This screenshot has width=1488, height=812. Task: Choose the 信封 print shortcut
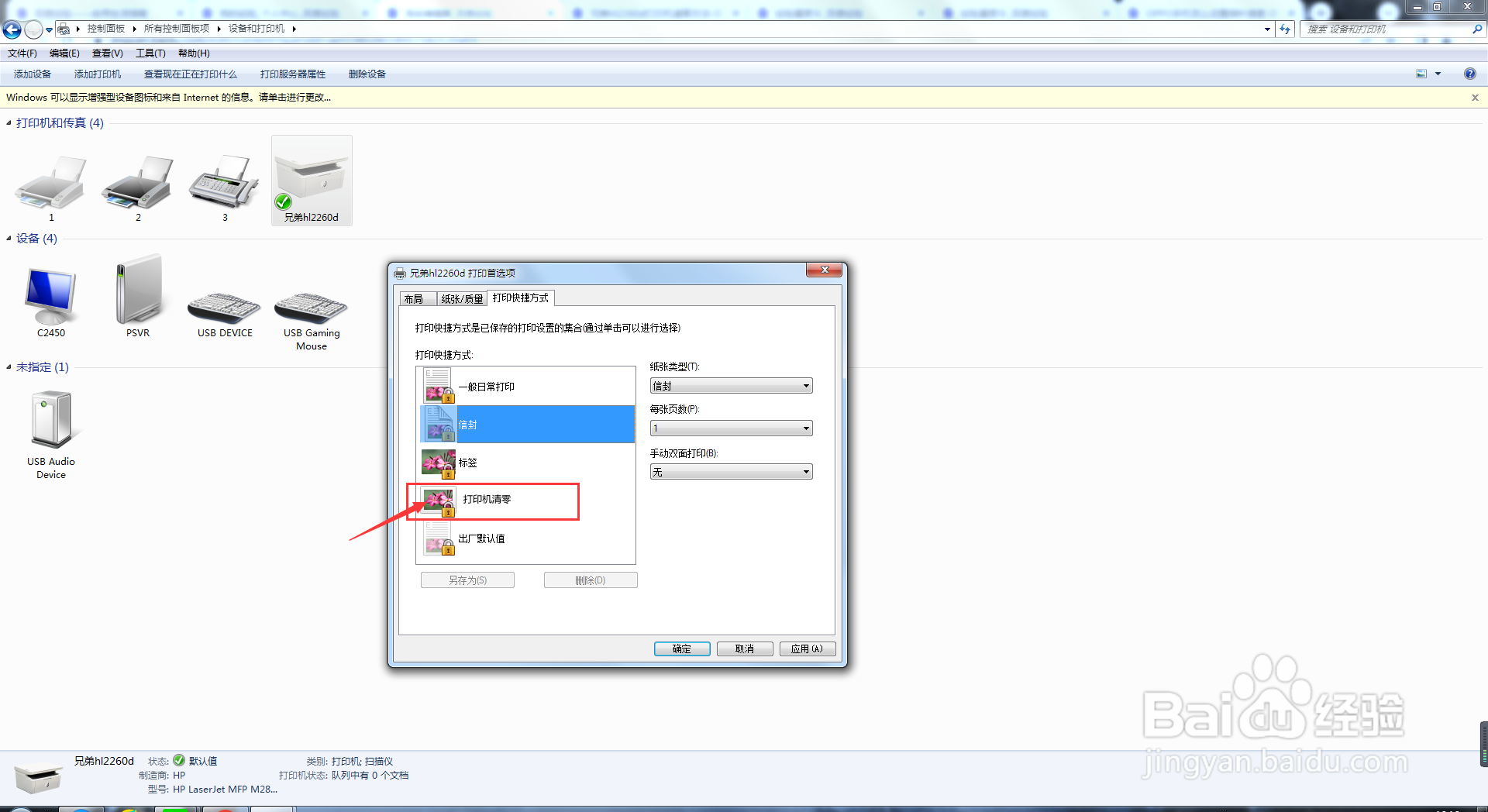coord(527,424)
